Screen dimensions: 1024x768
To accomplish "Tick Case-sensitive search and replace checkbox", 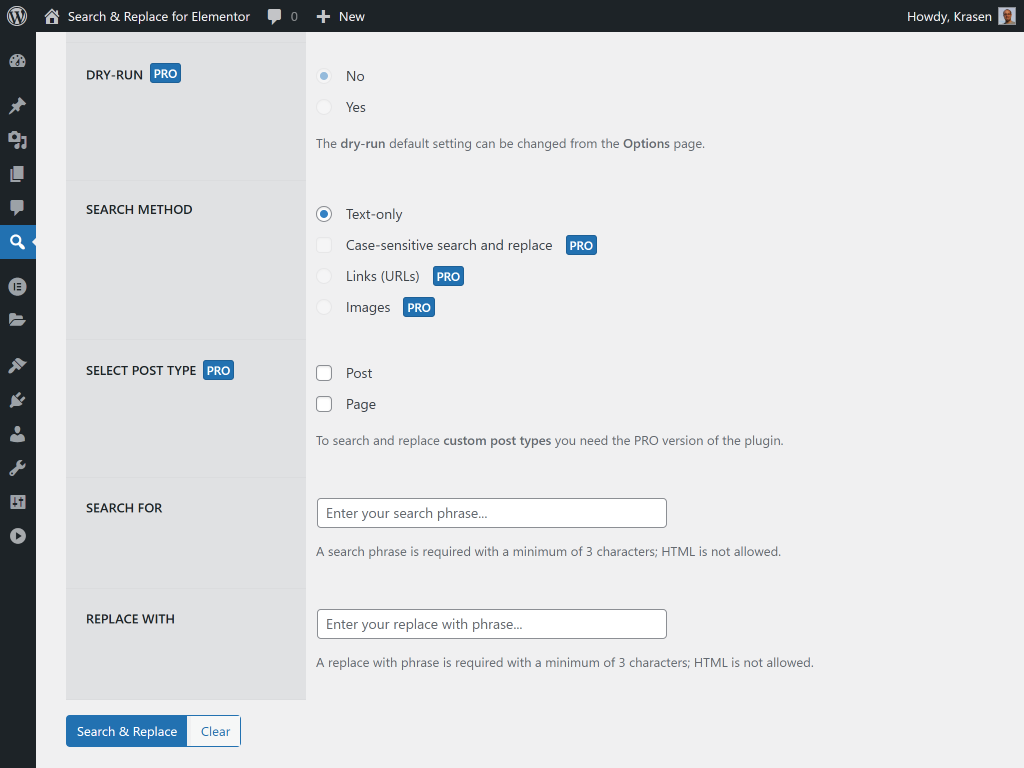I will tap(324, 246).
